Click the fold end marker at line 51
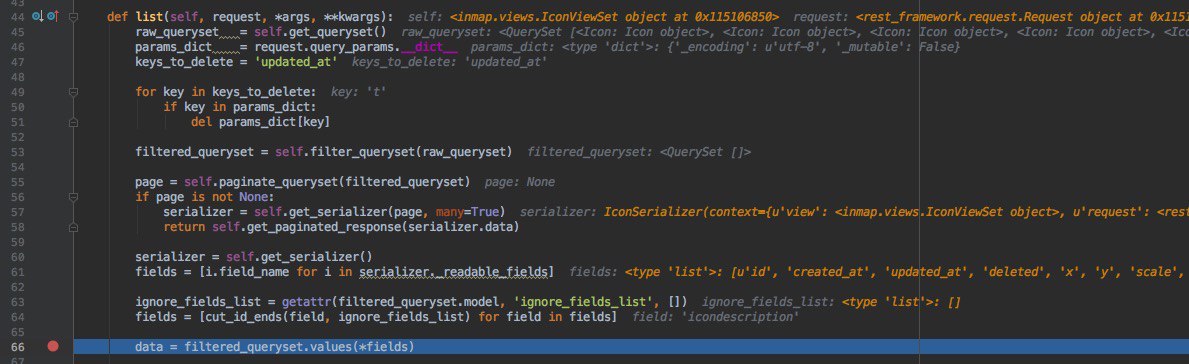The image size is (1189, 364). (74, 121)
